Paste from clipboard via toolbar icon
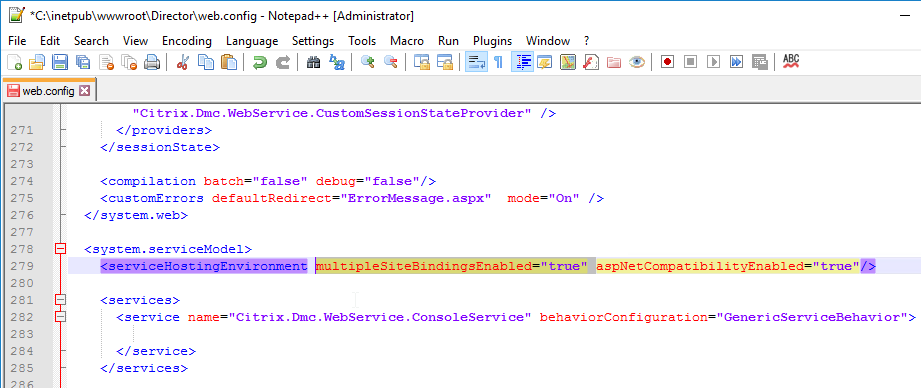Image resolution: width=921 pixels, height=388 pixels. 228,62
